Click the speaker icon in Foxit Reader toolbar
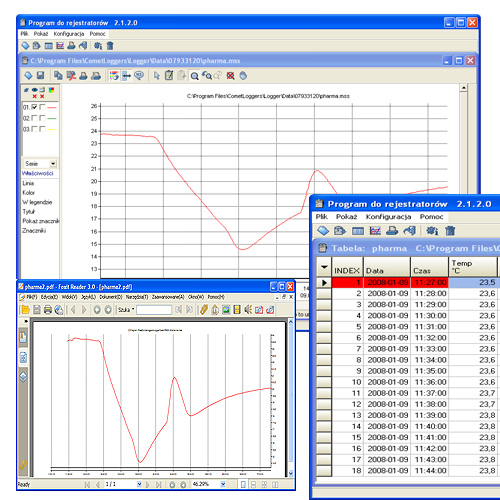The image size is (500, 500). pyautogui.click(x=248, y=310)
